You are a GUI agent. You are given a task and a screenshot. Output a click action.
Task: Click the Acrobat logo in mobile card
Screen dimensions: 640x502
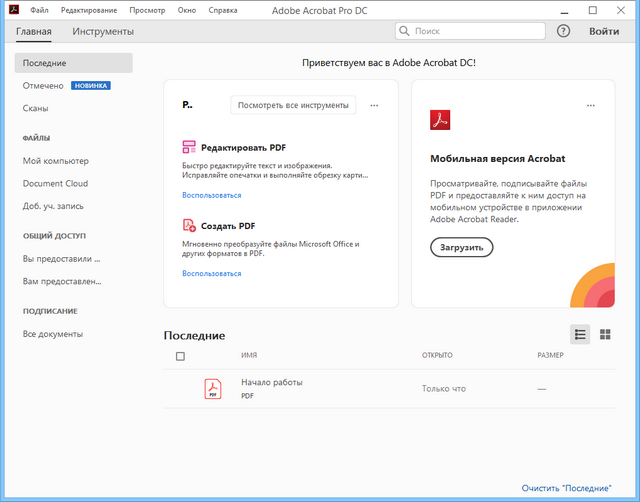click(440, 120)
